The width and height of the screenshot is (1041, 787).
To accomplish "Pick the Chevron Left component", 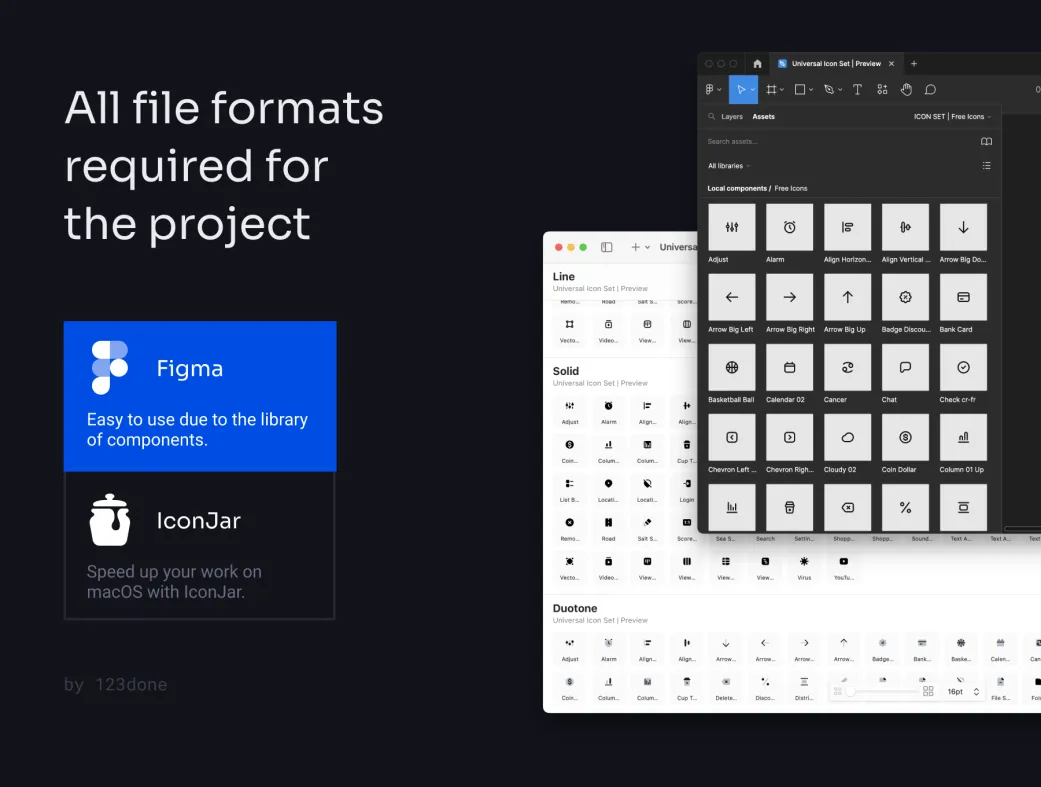I will pos(732,437).
